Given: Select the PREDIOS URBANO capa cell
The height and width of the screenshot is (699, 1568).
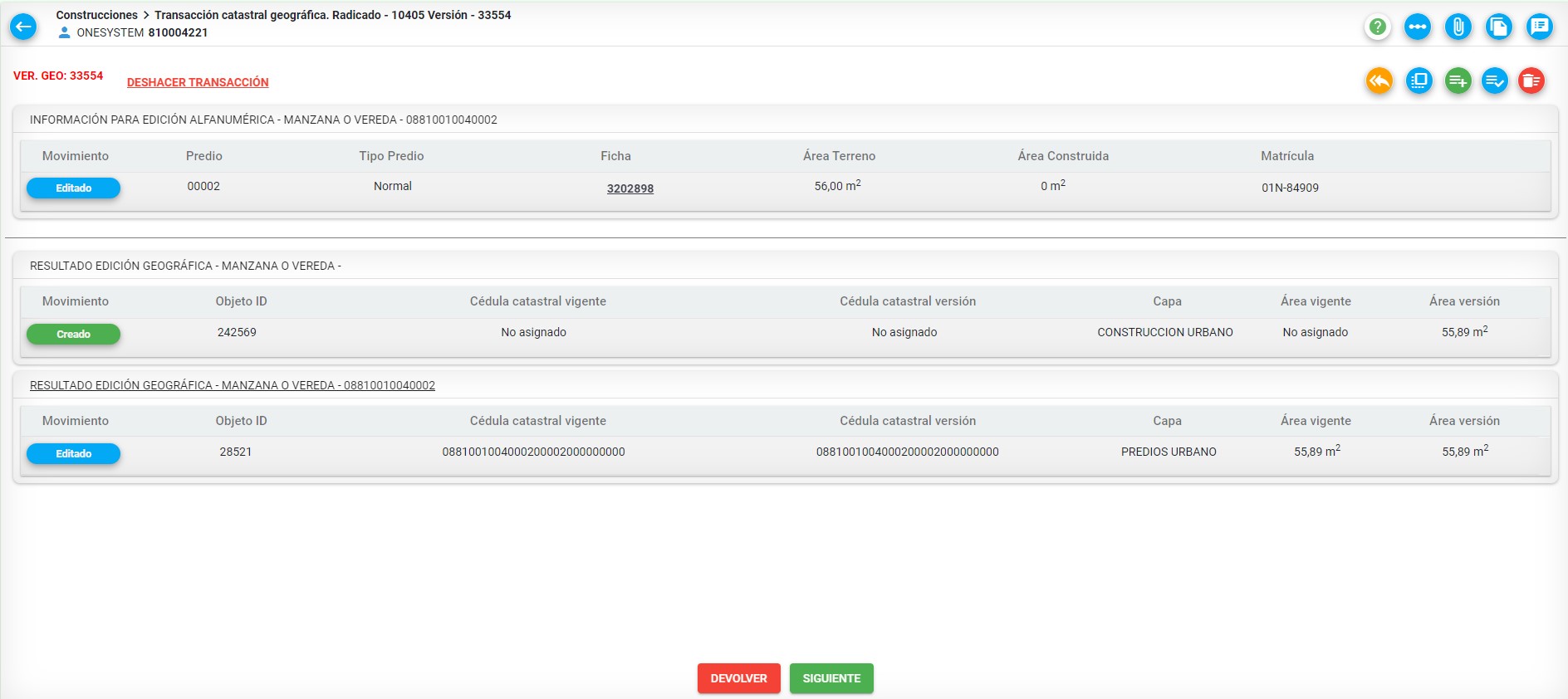Looking at the screenshot, I should click(1169, 452).
